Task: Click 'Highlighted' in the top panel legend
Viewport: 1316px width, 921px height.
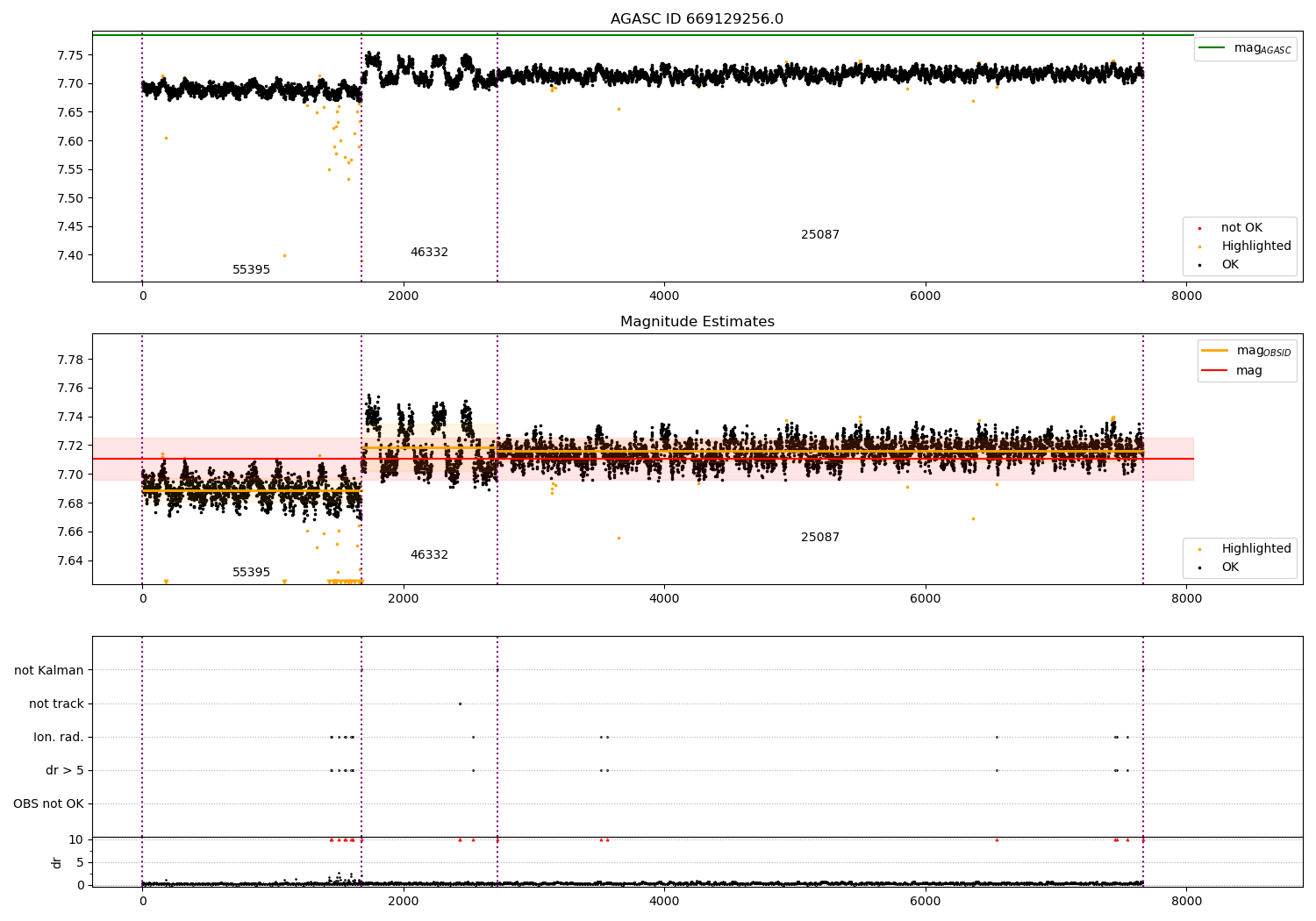Action: (x=1255, y=246)
